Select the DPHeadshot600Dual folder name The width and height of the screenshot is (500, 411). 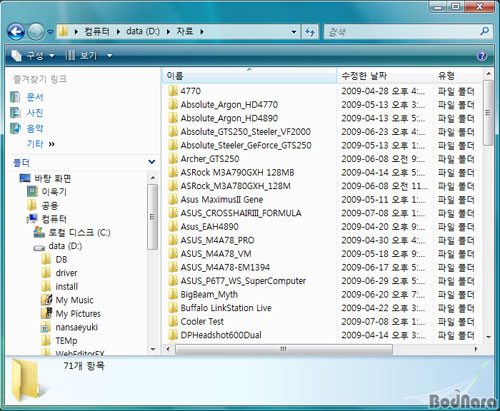click(x=221, y=335)
